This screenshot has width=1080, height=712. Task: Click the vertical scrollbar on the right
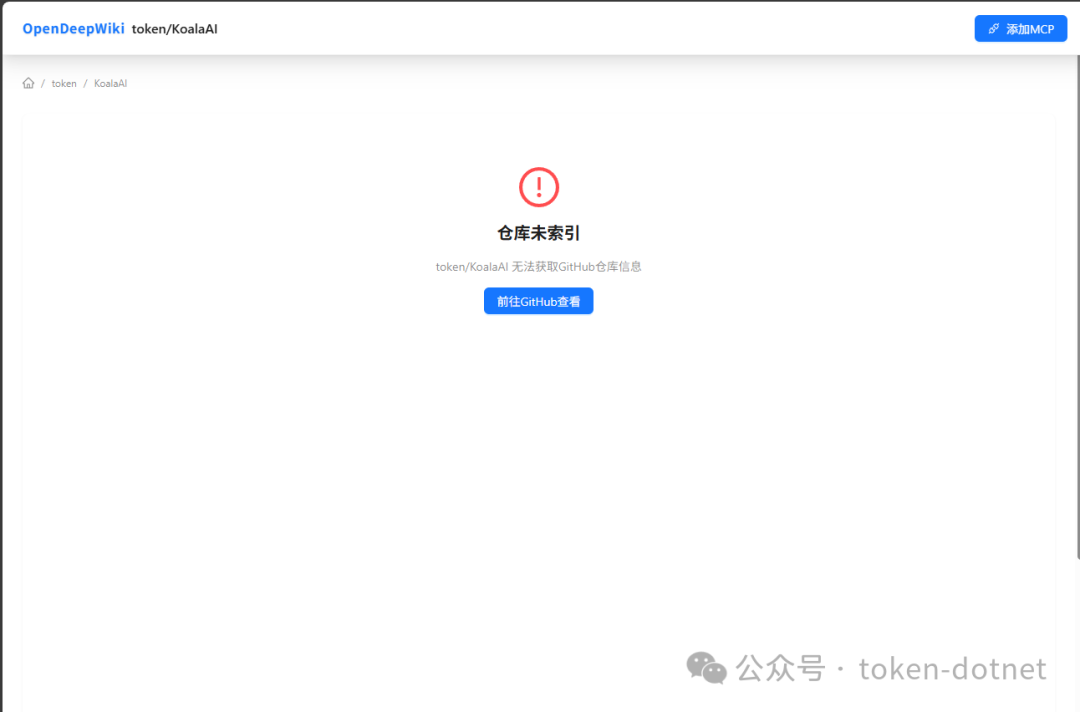tap(1077, 306)
